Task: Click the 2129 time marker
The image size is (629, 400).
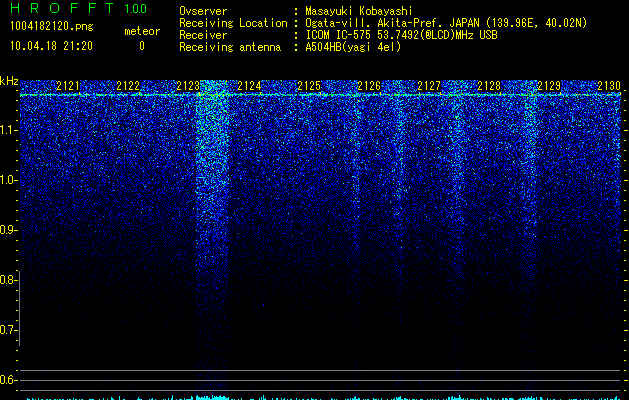Action: coord(549,86)
